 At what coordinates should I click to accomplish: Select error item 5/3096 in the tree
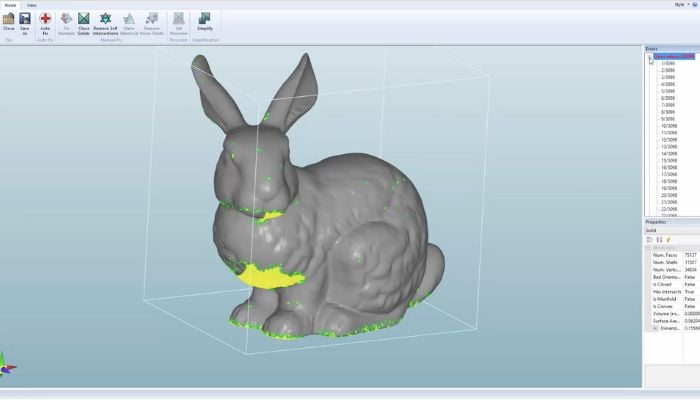(668, 91)
